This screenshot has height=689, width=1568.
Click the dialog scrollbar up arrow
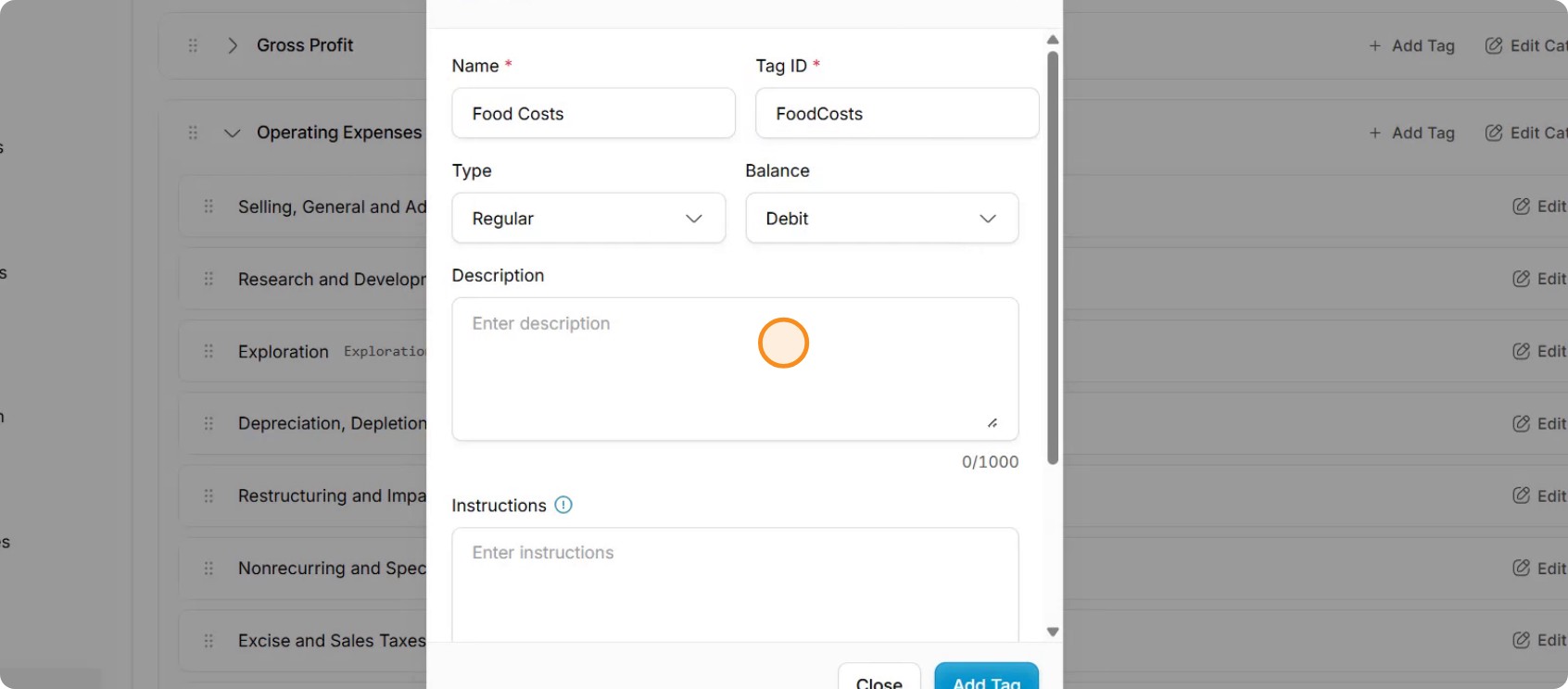[1053, 40]
